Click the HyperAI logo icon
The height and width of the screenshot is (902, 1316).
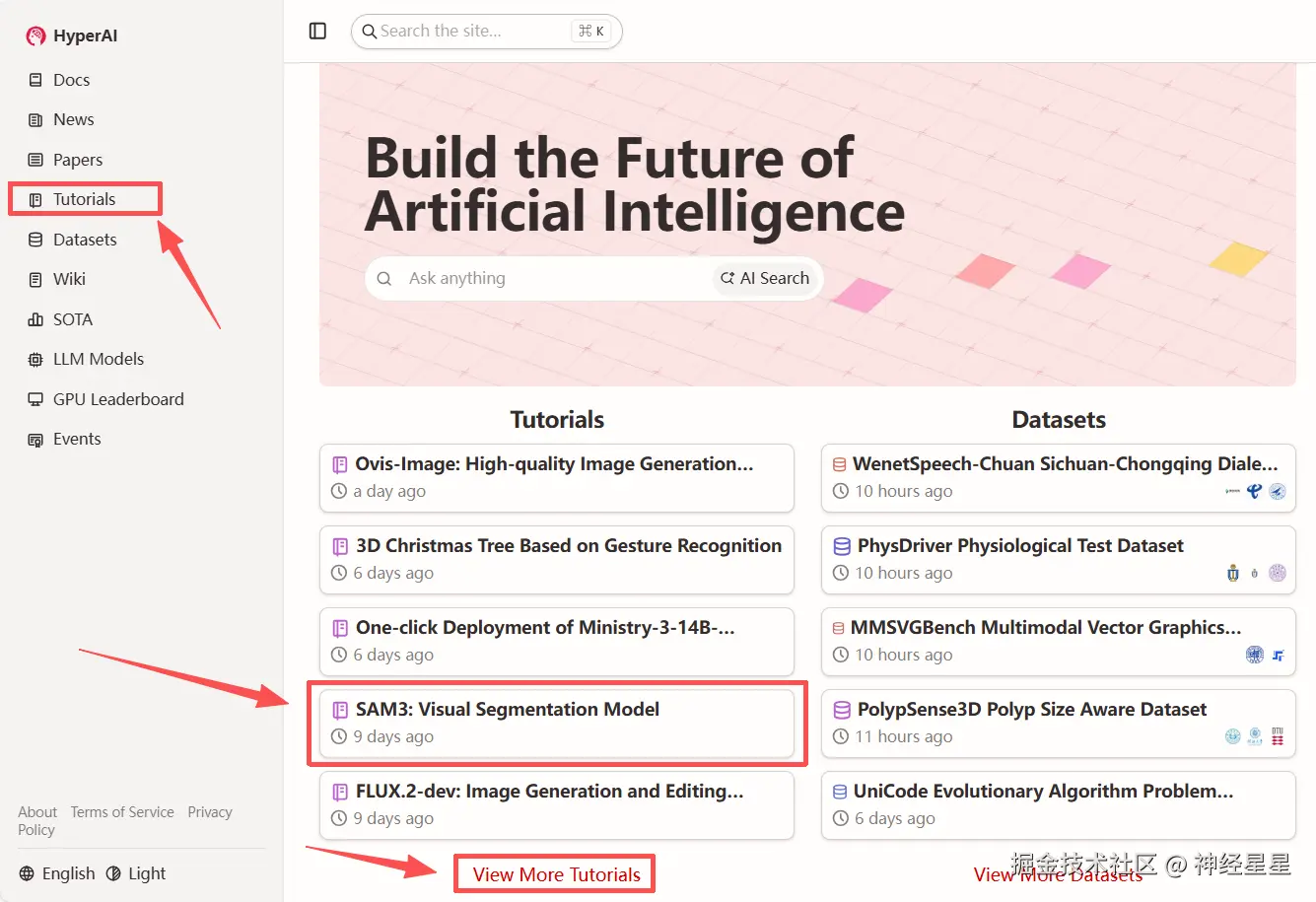point(36,36)
